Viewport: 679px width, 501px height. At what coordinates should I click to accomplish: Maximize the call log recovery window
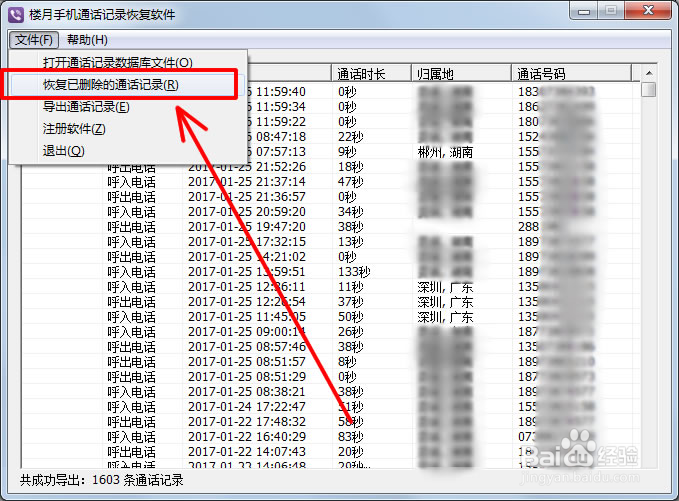[x=611, y=11]
